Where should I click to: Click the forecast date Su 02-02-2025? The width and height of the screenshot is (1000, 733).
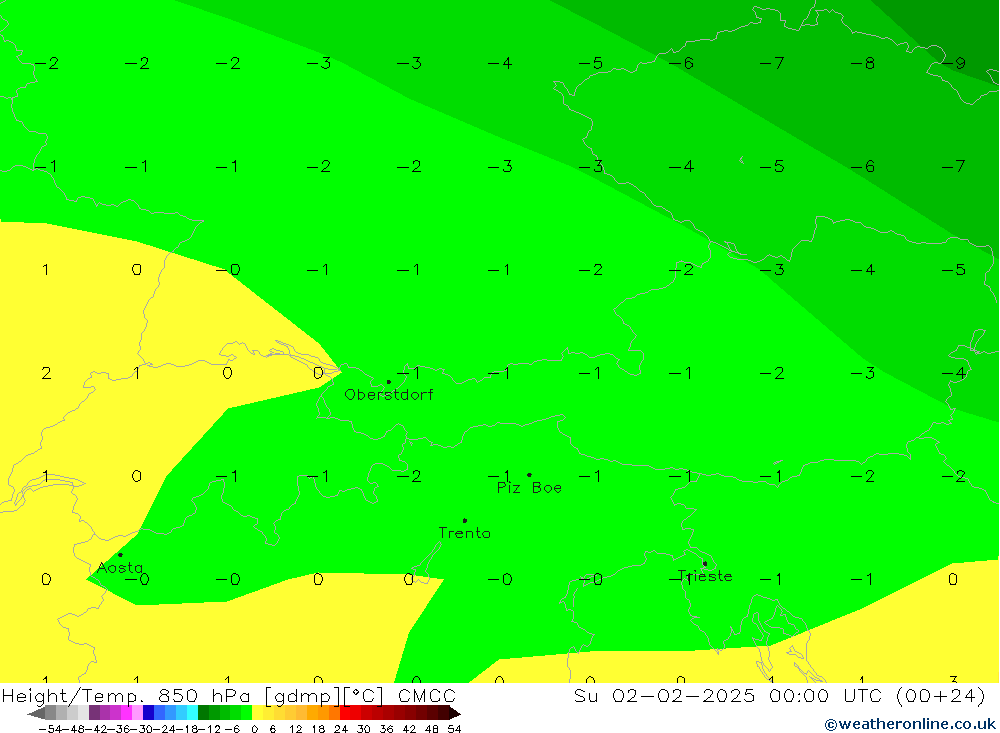tap(665, 695)
